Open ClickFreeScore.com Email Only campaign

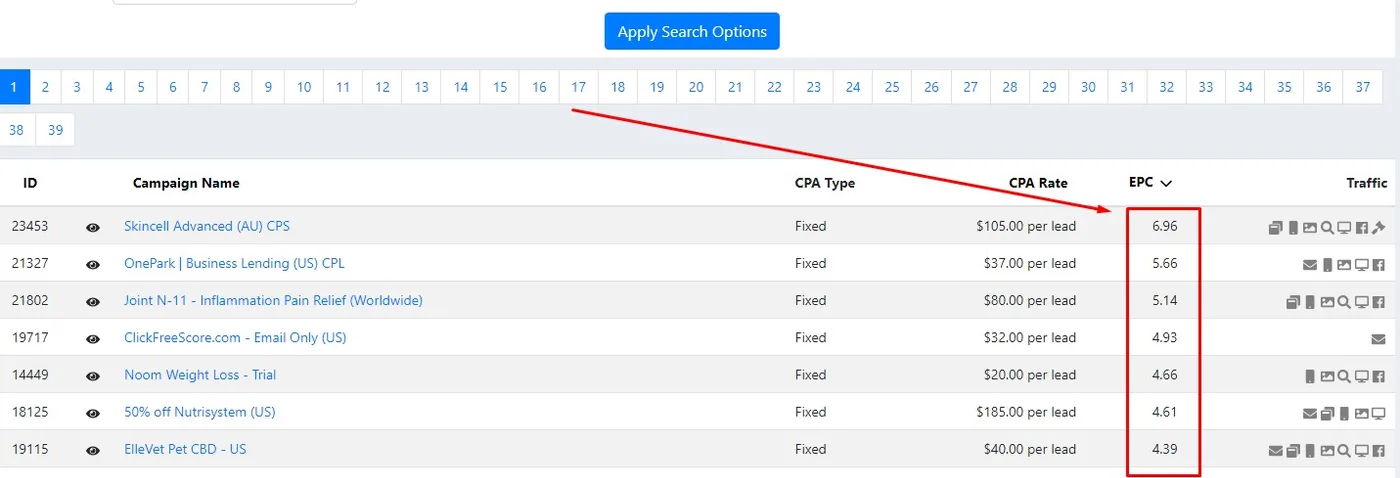[235, 337]
